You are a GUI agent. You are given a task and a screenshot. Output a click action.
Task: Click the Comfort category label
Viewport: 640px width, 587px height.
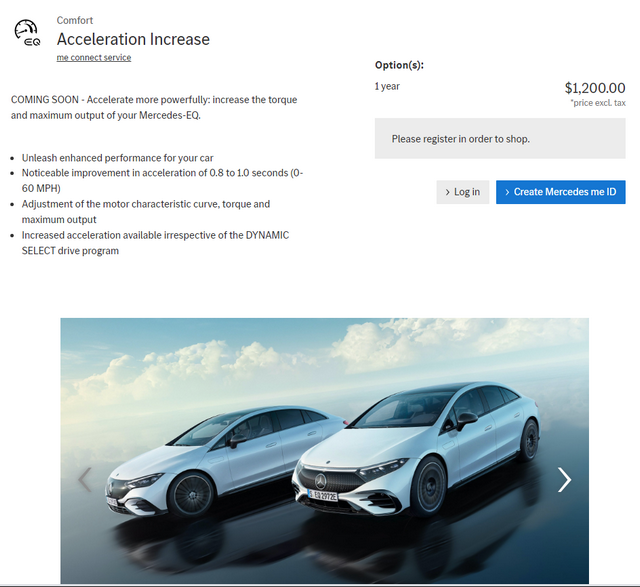[75, 20]
